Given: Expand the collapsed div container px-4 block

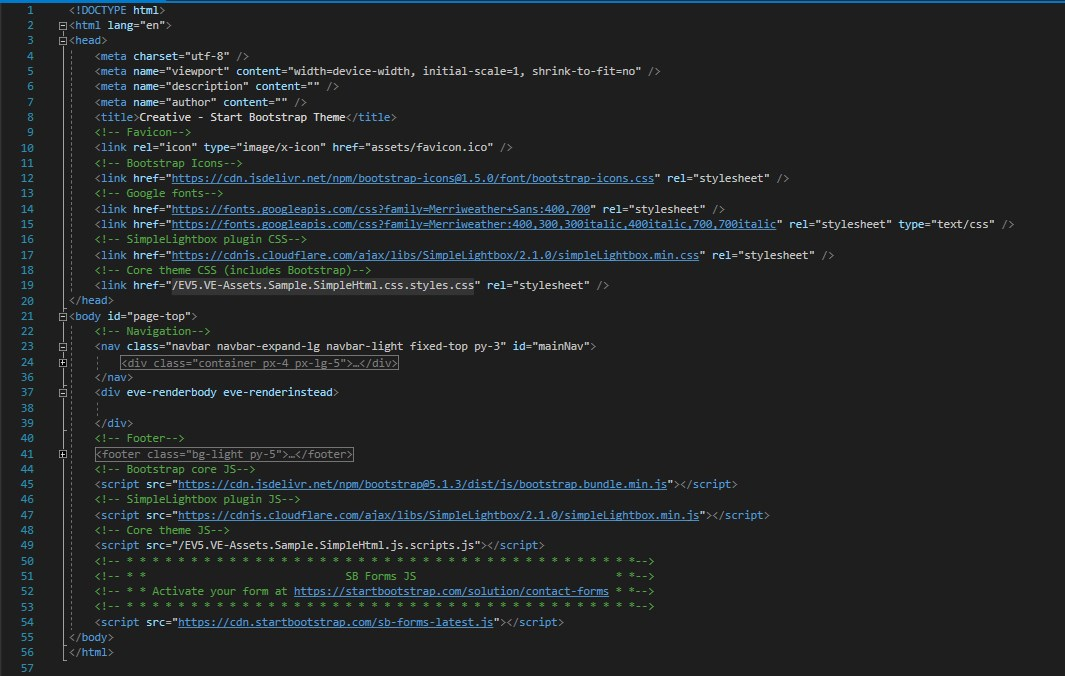Looking at the screenshot, I should coord(62,363).
